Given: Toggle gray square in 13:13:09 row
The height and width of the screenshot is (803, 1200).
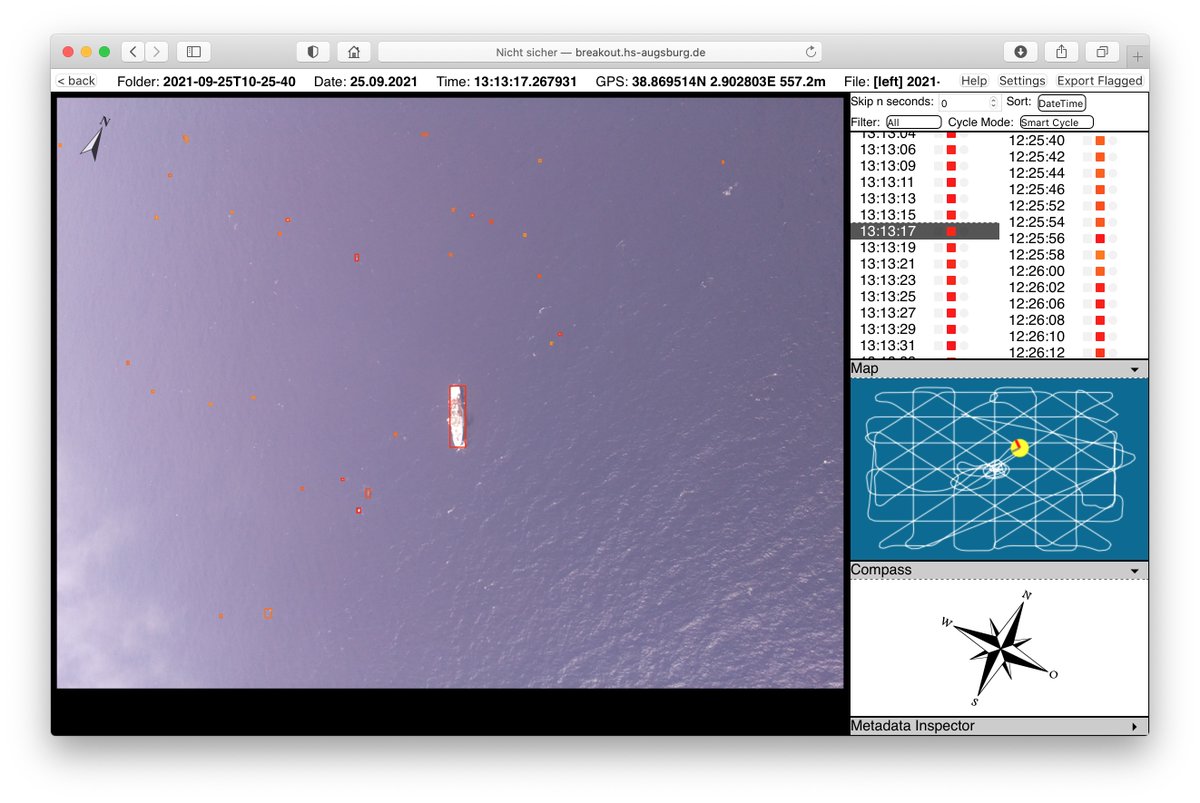Looking at the screenshot, I should point(938,166).
